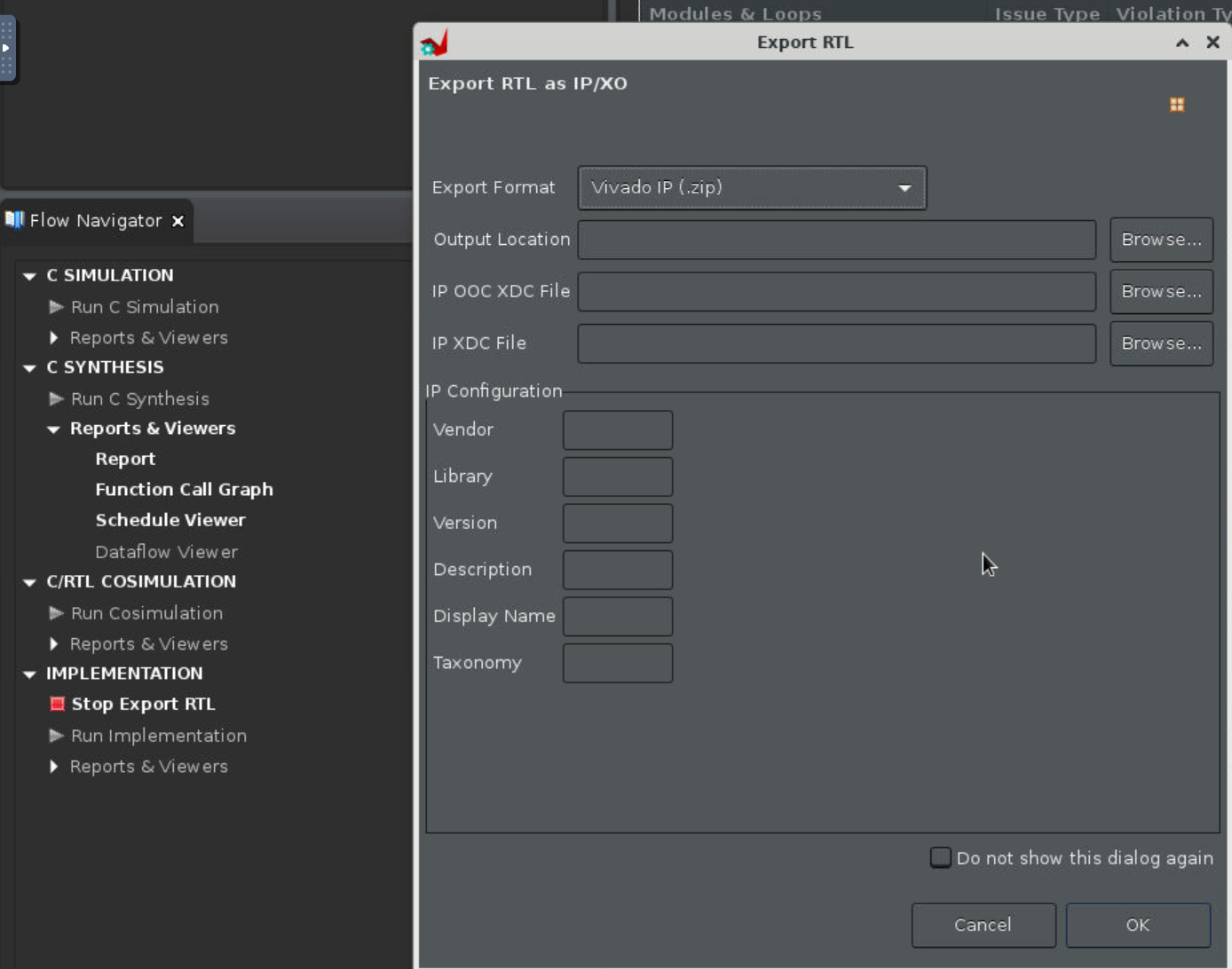Close the Flow Navigator tab

178,221
